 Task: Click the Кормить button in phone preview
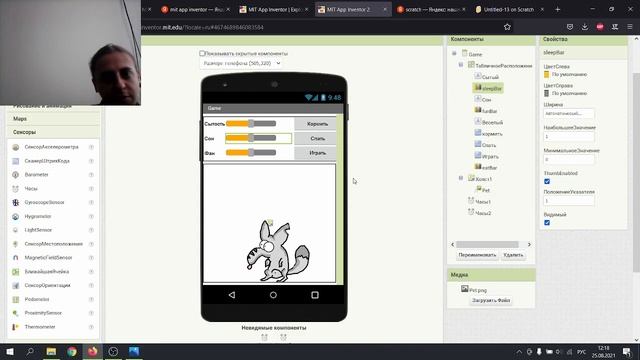316,124
